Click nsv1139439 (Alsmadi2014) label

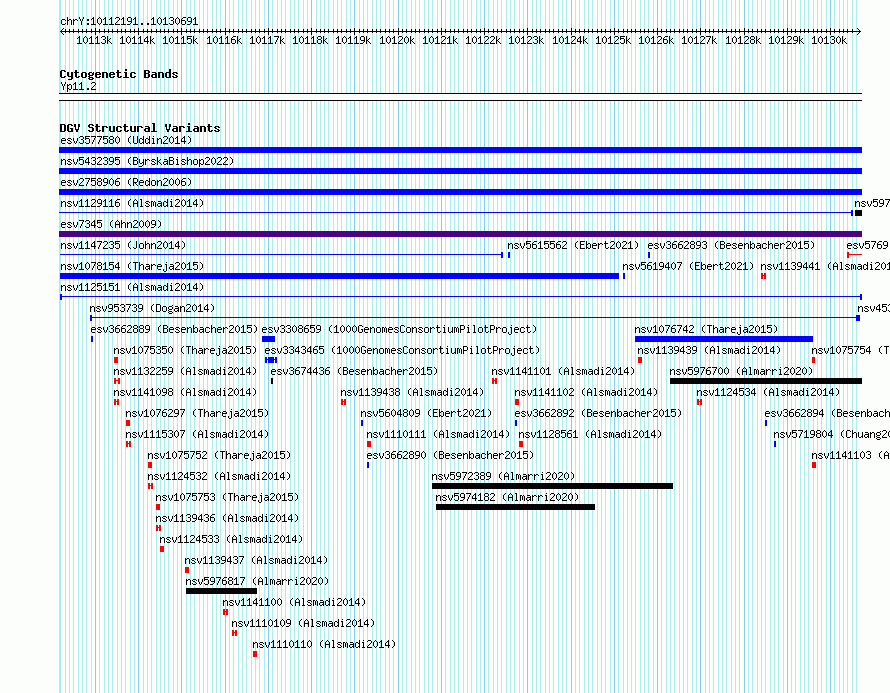click(x=709, y=350)
